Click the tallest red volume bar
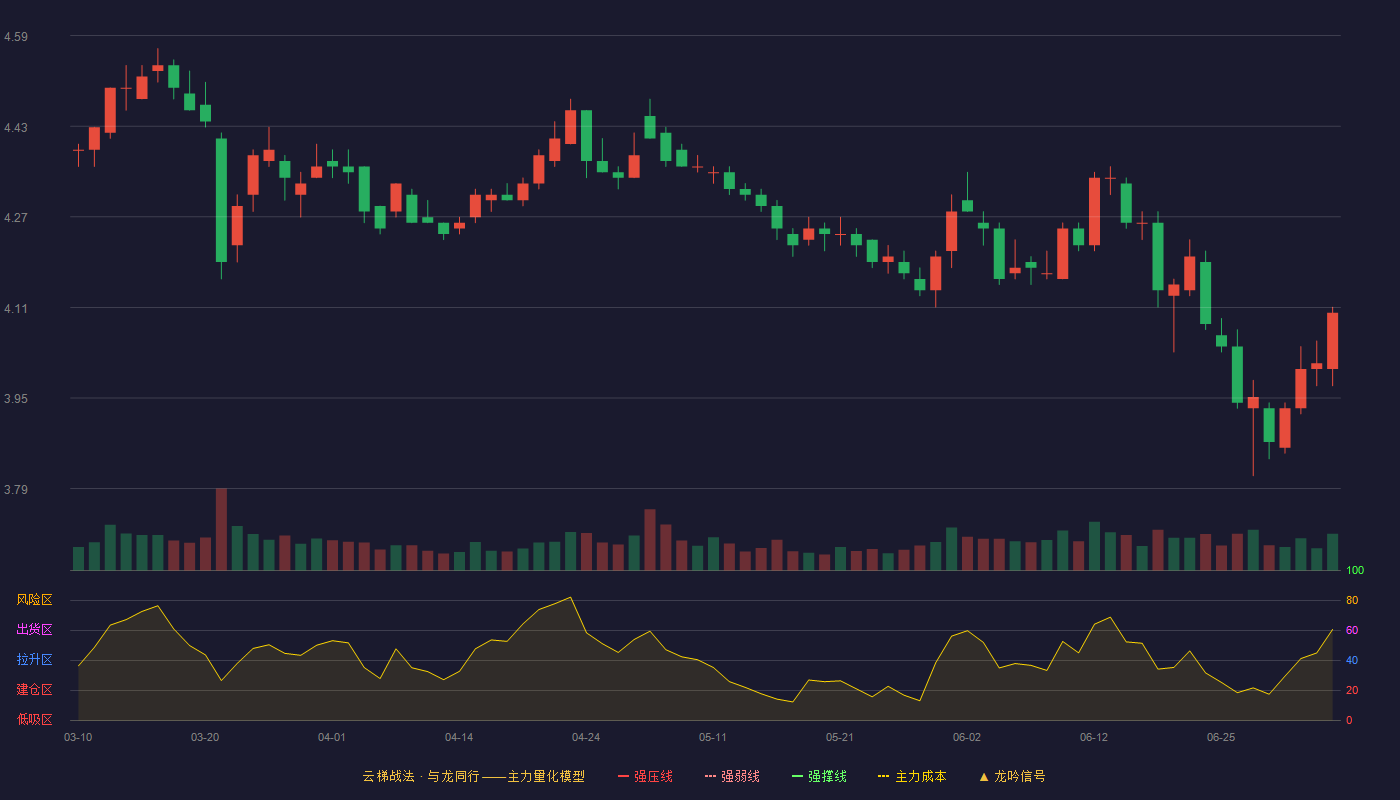The image size is (1400, 800). pos(221,529)
